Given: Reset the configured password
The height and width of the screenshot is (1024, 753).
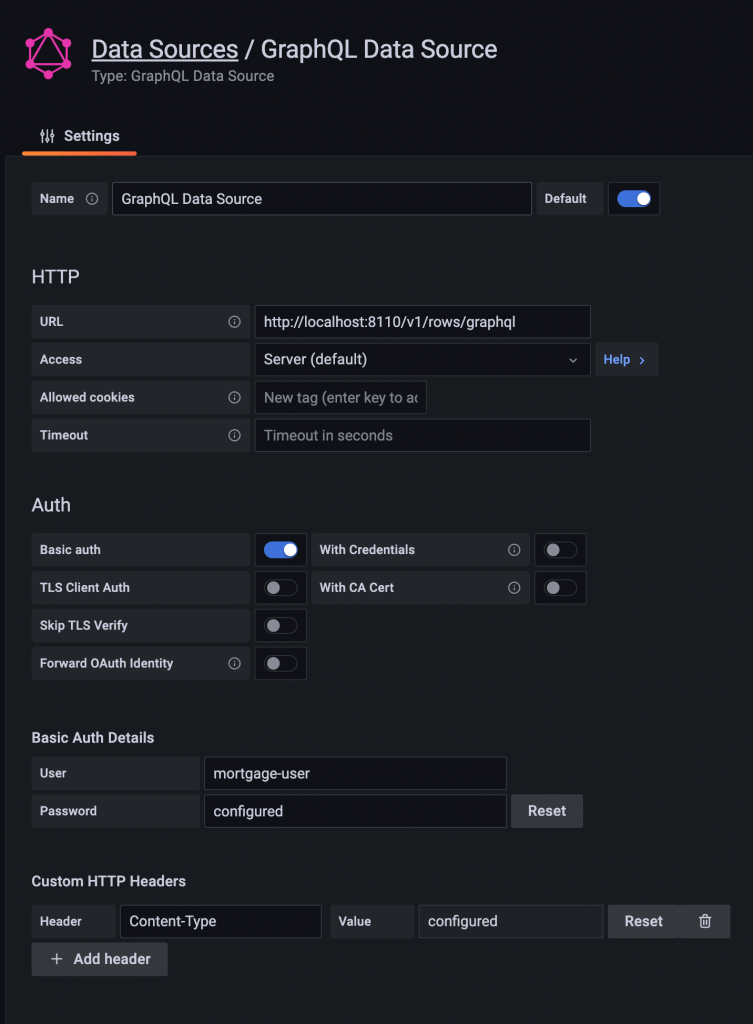Looking at the screenshot, I should pyautogui.click(x=546, y=811).
